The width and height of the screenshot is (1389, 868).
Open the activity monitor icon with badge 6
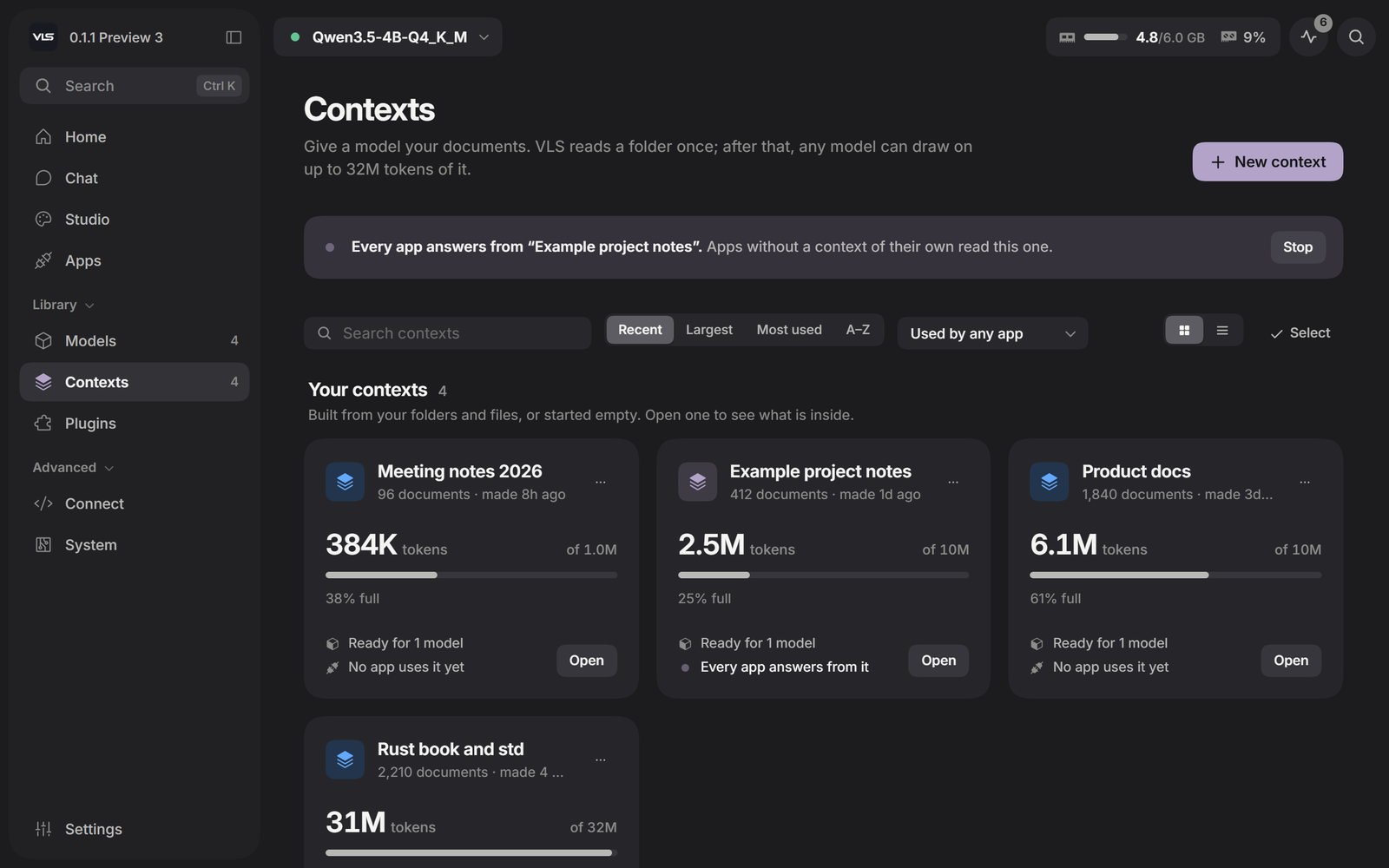point(1309,37)
